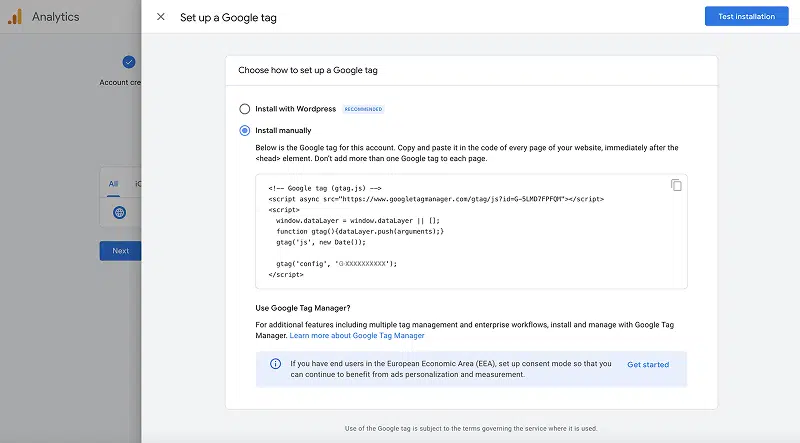Copy the Google tag code snippet

click(676, 185)
